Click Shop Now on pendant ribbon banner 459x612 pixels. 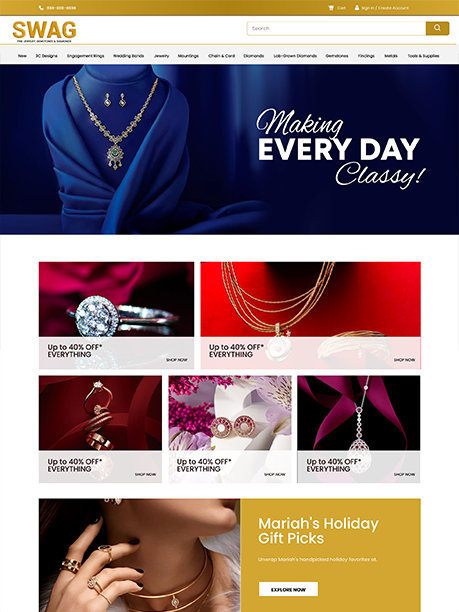coord(404,474)
